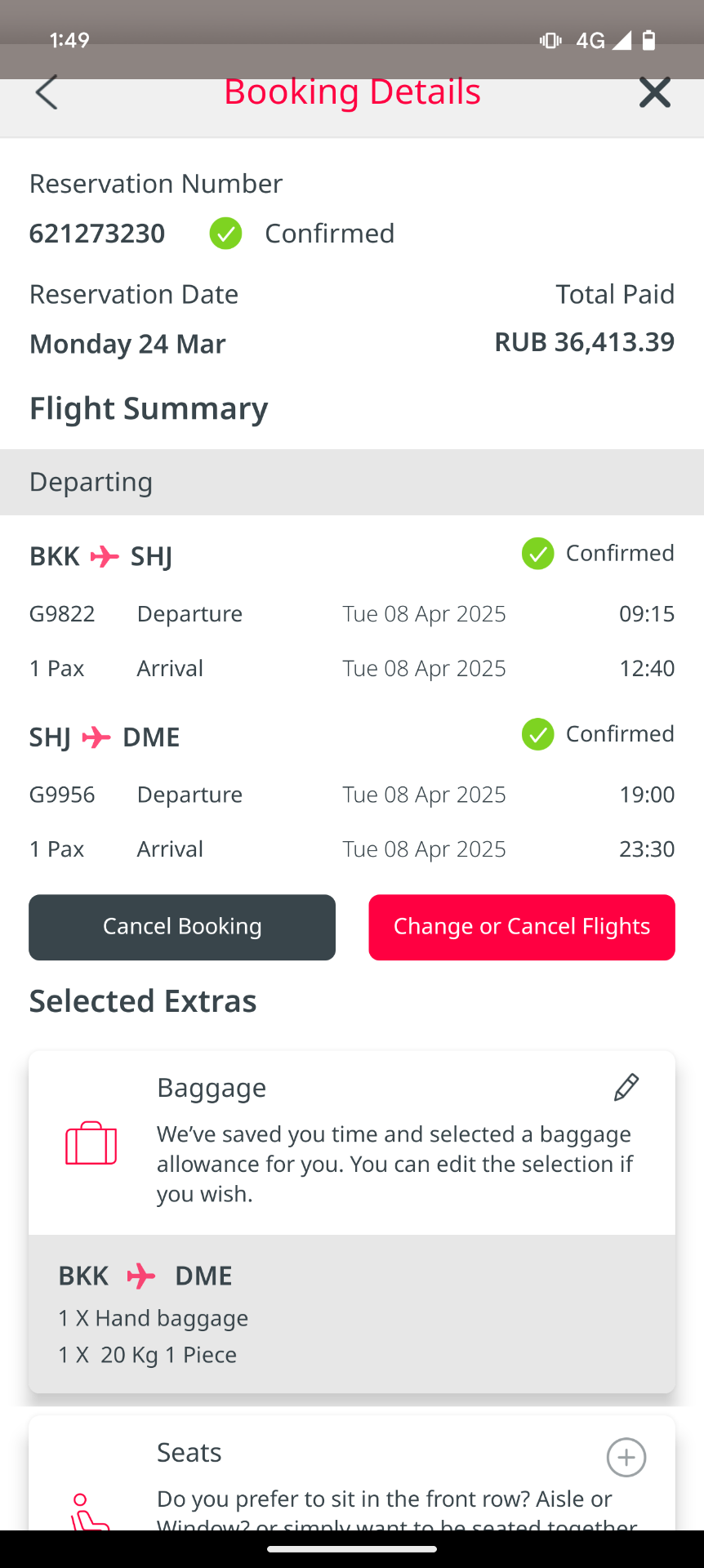
Task: Tap reservation number 621273230
Action: [97, 234]
